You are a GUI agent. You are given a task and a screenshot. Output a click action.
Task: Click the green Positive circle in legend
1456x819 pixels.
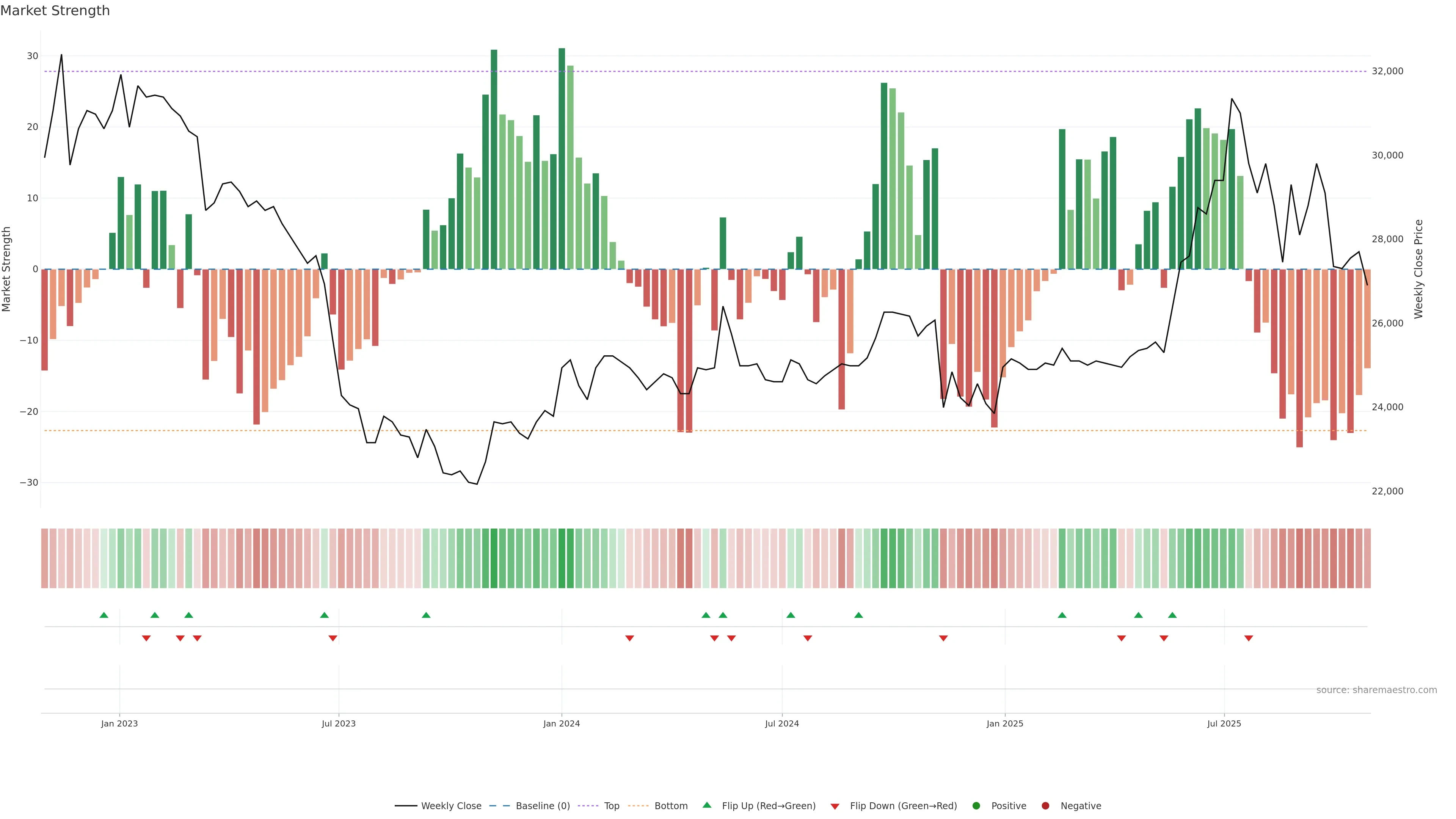(976, 805)
